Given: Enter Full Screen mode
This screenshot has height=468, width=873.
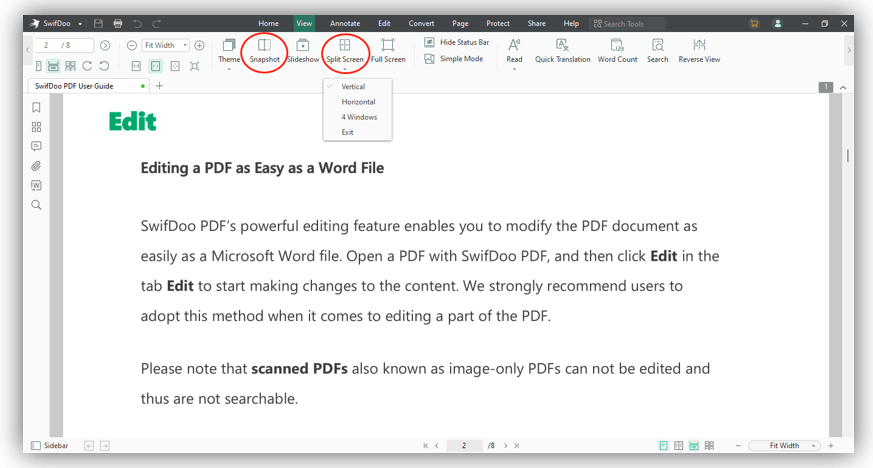Looking at the screenshot, I should (x=388, y=51).
